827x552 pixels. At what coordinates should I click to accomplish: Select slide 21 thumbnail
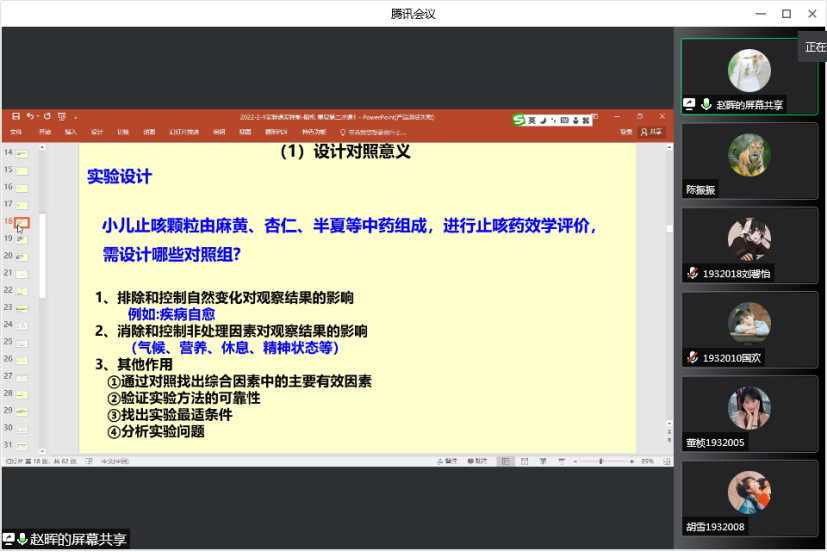pos(22,274)
